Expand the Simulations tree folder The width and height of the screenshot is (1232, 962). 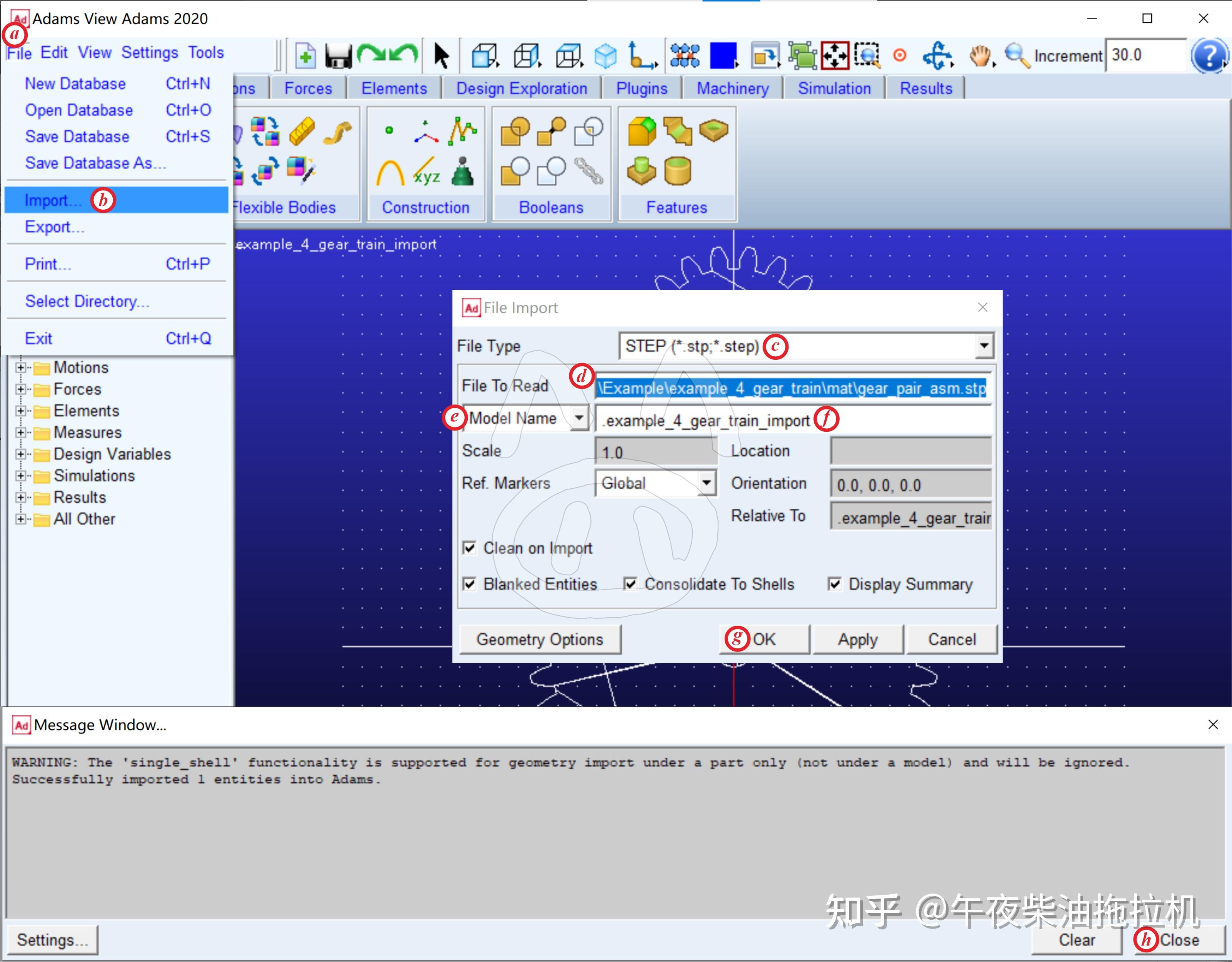pos(21,476)
